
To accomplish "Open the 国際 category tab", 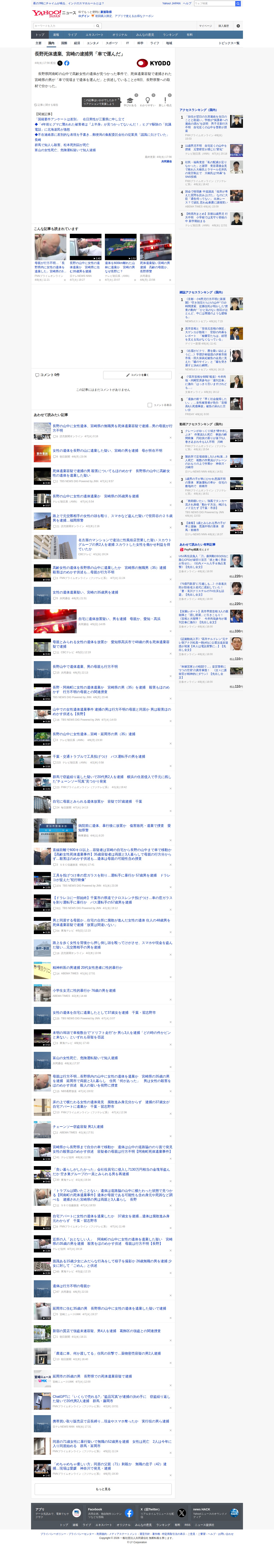I will [x=64, y=43].
